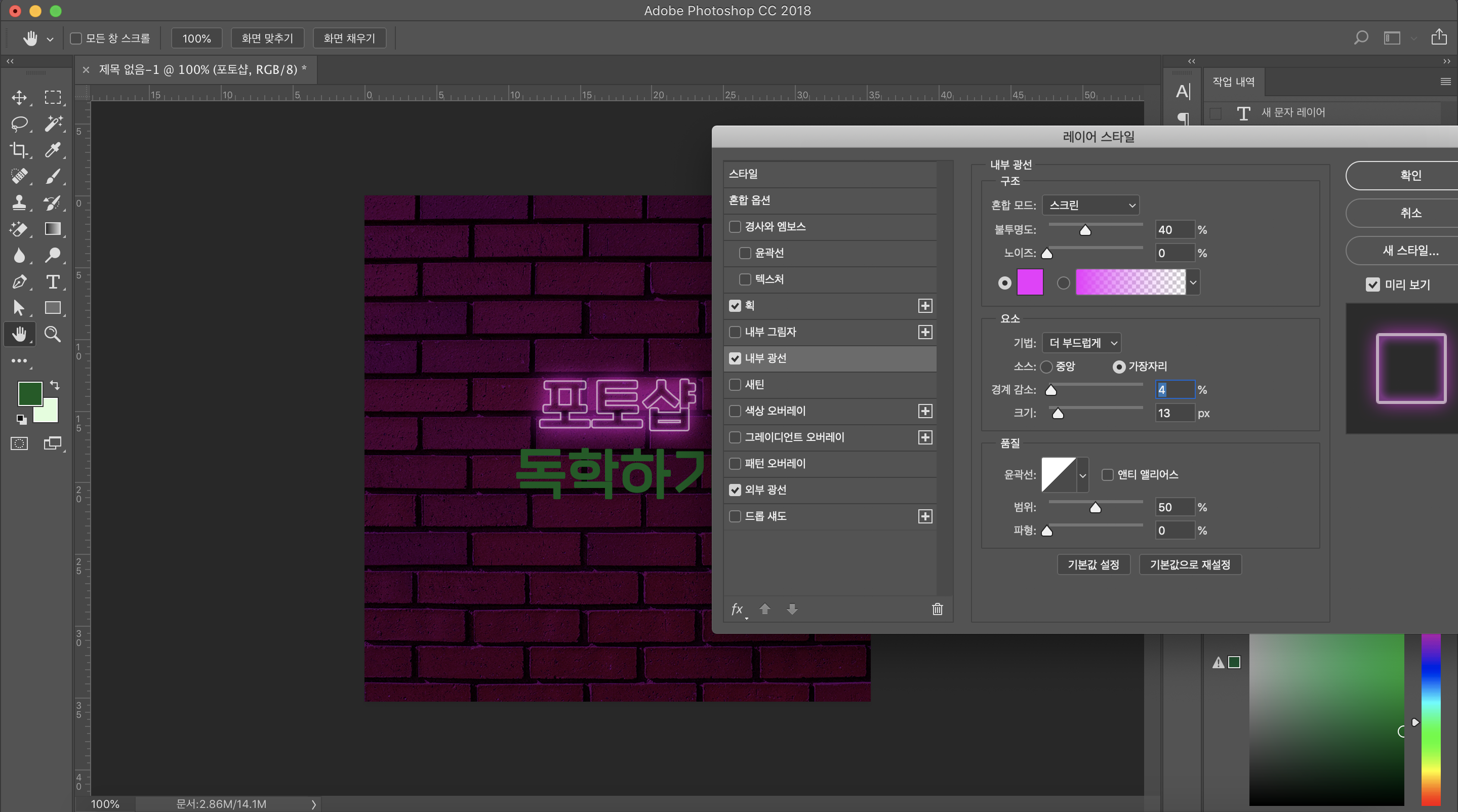Enable 앤티 앨리어스 checkbox
The image size is (1458, 812).
[1107, 474]
